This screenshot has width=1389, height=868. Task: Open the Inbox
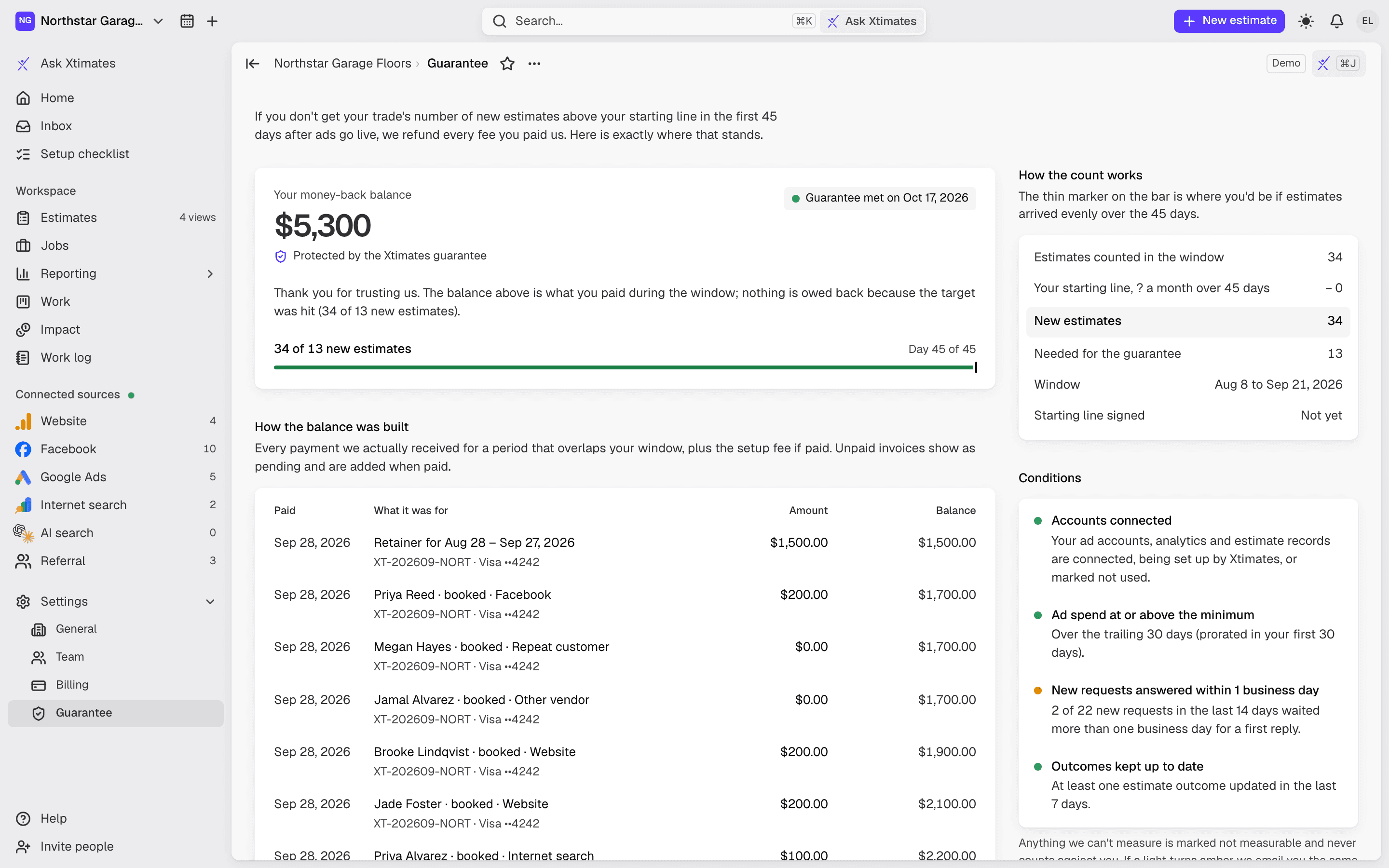tap(115, 126)
